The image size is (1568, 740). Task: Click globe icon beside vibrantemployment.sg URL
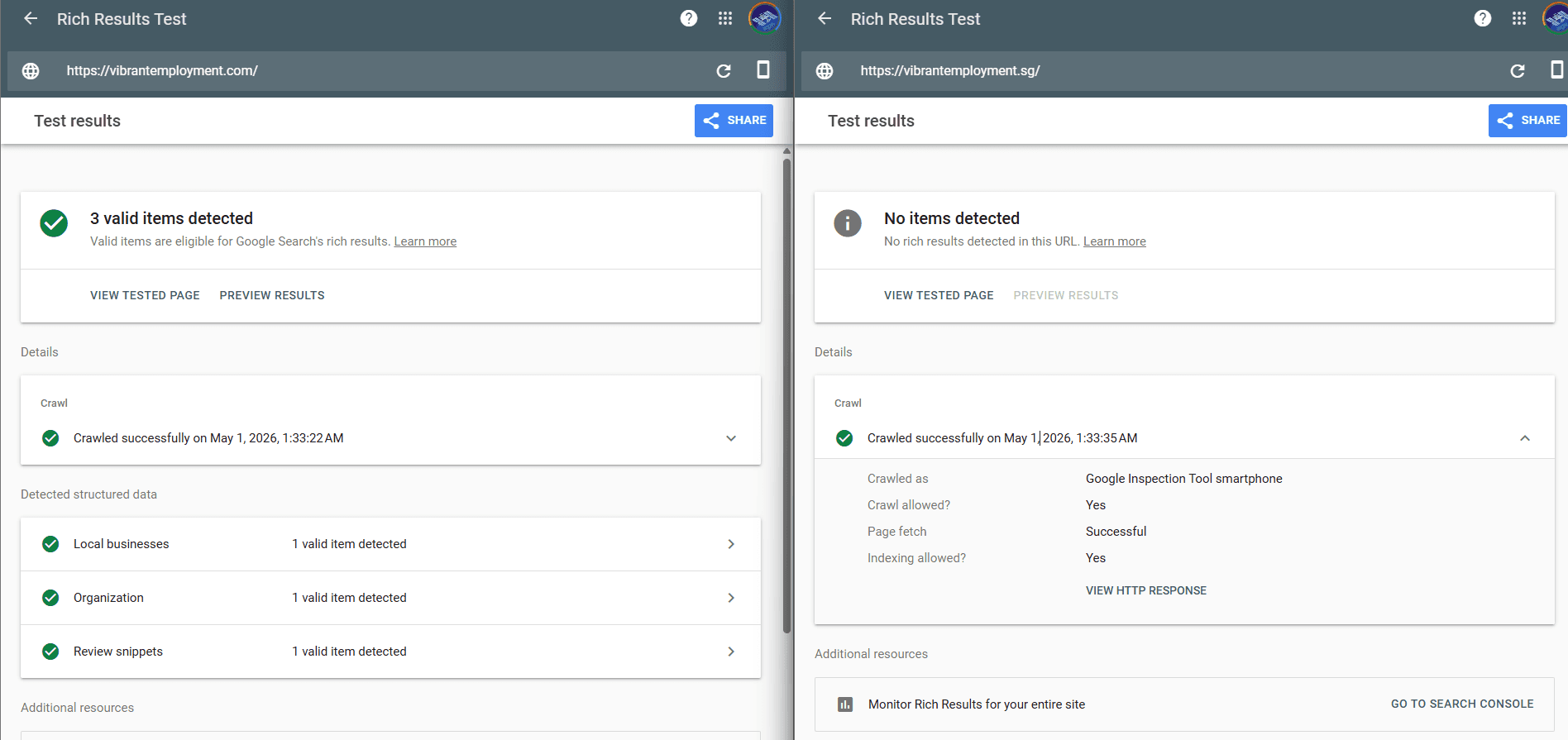pos(825,71)
